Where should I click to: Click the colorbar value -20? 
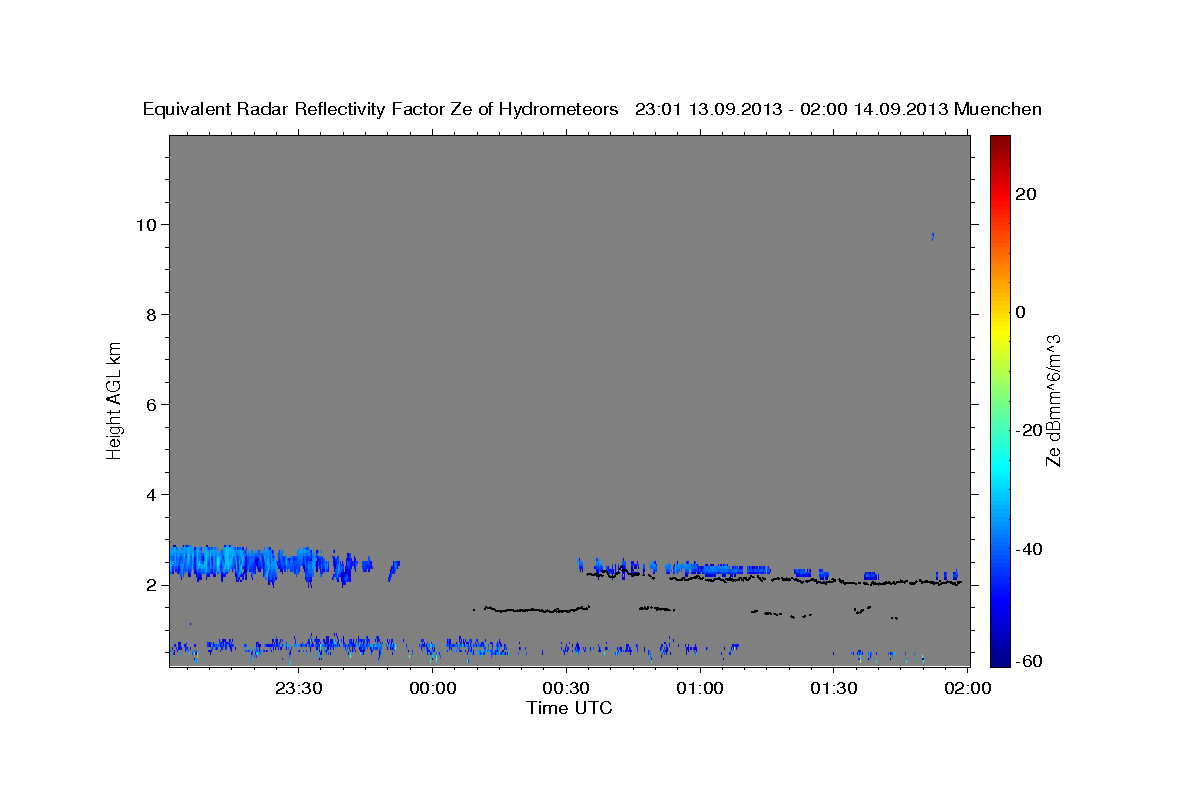(1029, 430)
